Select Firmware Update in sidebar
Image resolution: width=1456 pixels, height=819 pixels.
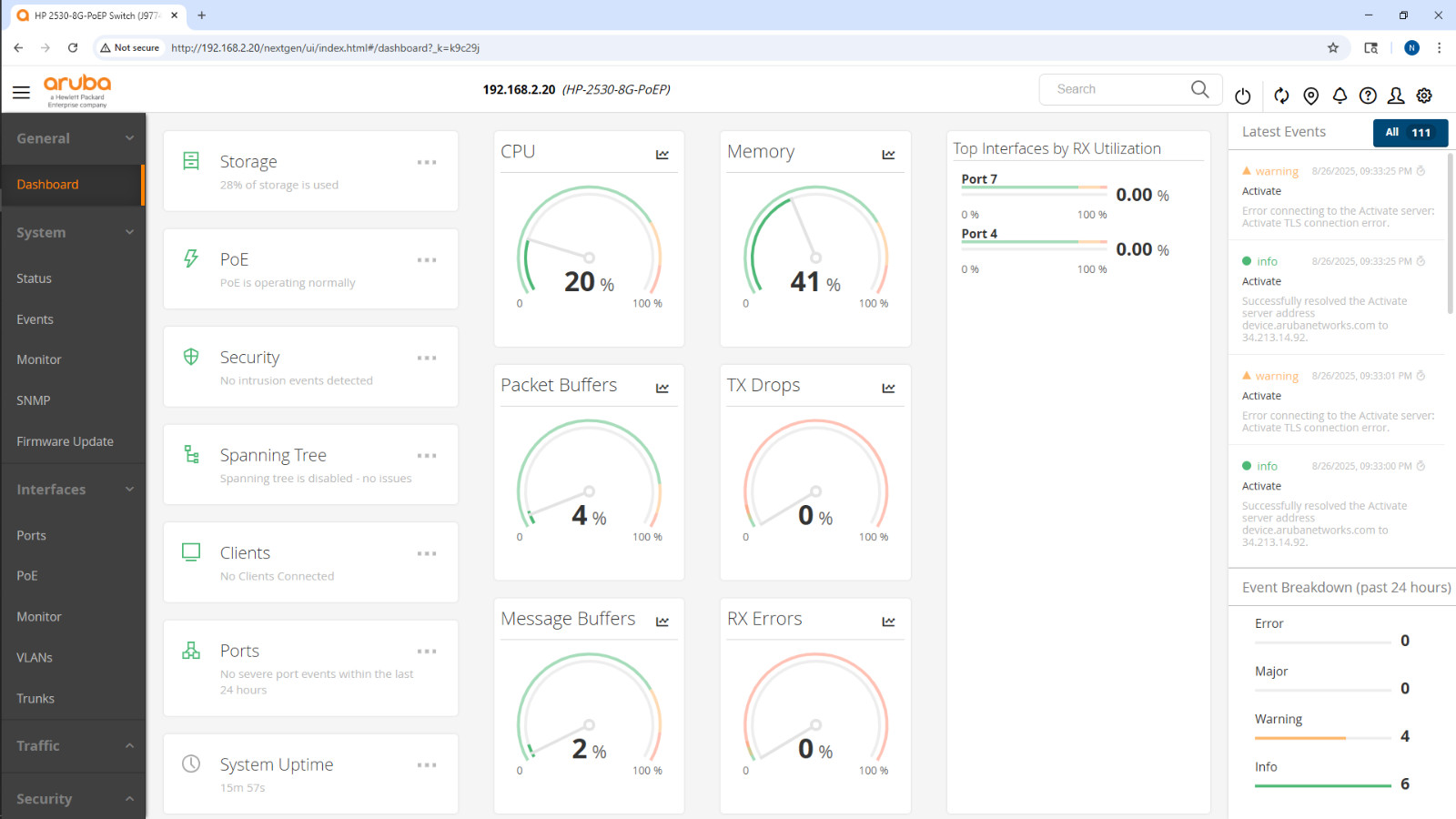pos(66,441)
